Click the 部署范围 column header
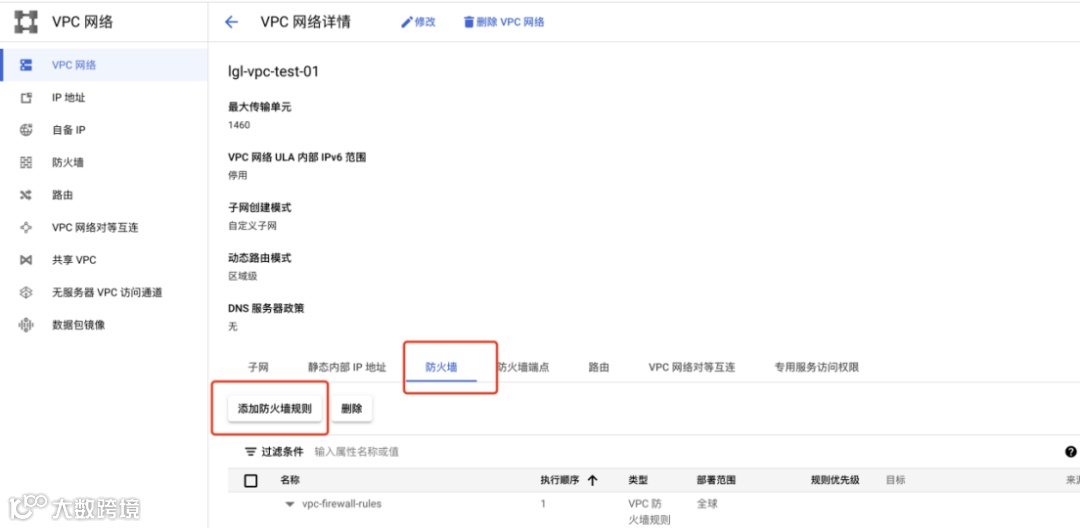The image size is (1080, 528). pyautogui.click(x=716, y=481)
